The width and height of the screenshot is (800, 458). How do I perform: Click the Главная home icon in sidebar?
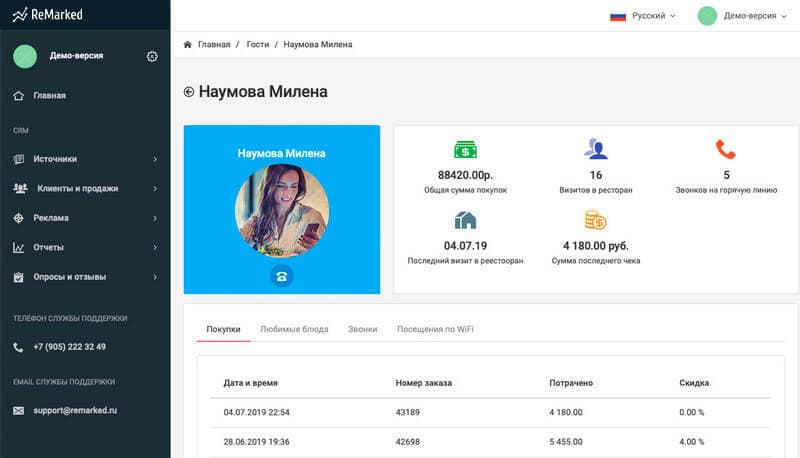(18, 96)
